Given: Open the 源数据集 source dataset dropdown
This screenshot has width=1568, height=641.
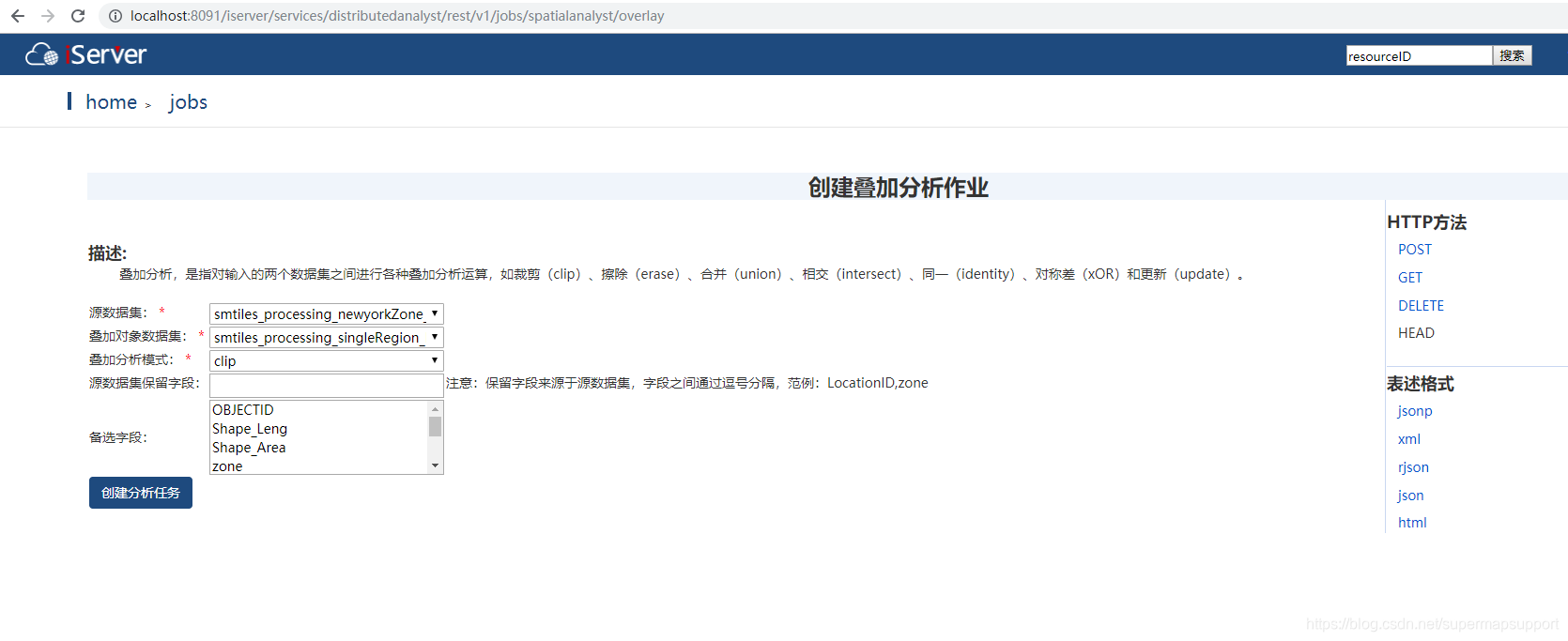Looking at the screenshot, I should coord(326,314).
